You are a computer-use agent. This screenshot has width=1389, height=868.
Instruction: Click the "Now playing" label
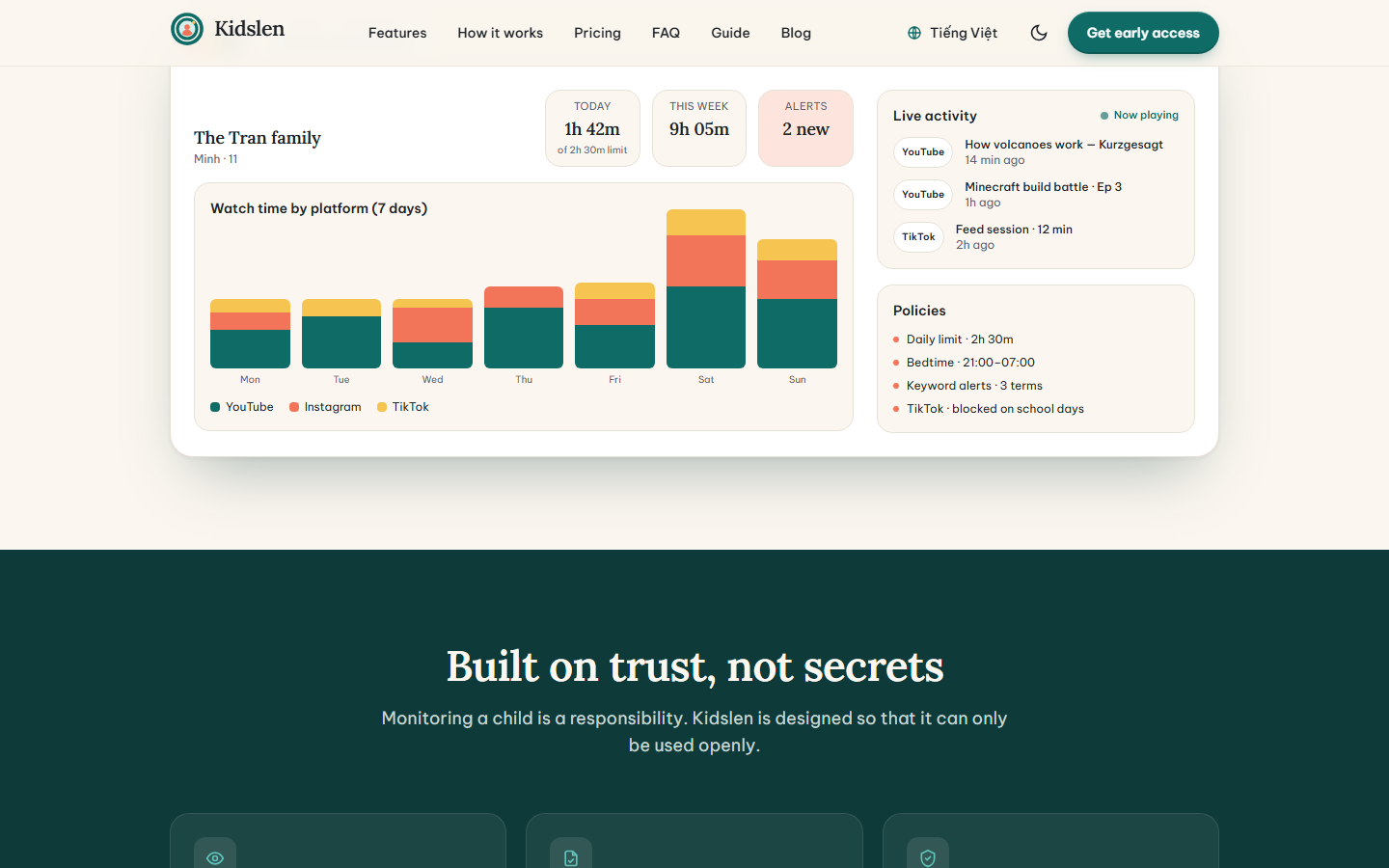(1146, 116)
